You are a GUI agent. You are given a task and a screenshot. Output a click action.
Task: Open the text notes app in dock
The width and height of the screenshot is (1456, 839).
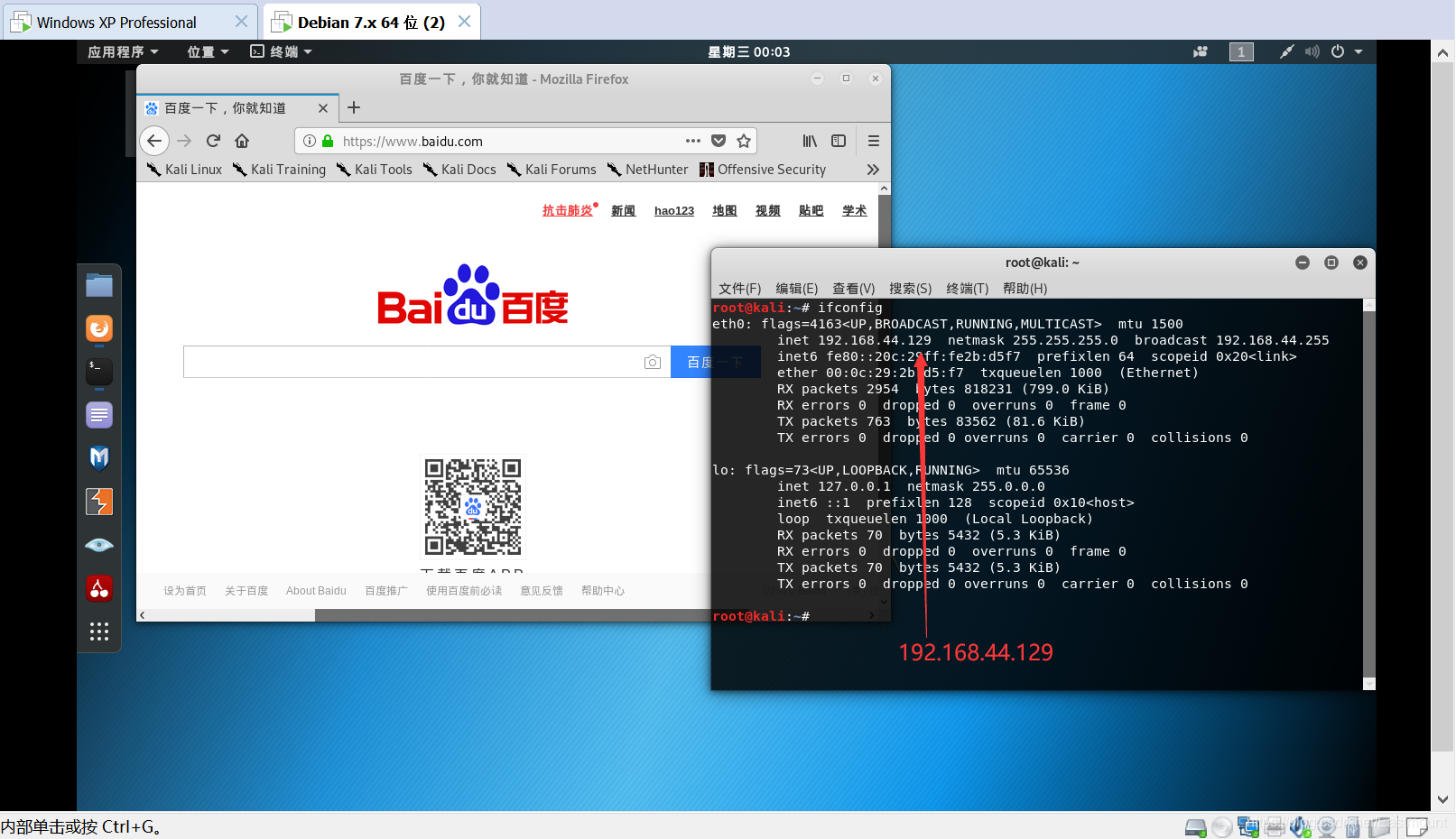click(x=99, y=415)
